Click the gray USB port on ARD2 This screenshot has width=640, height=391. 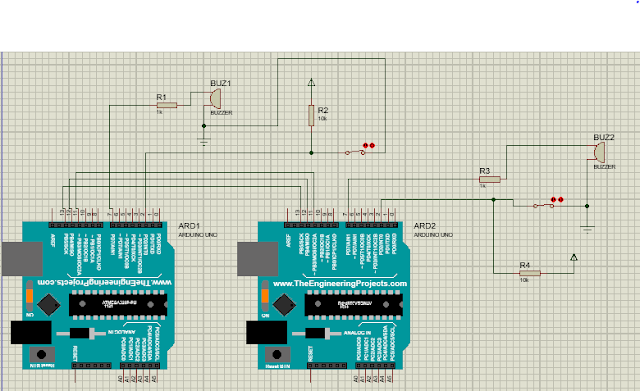click(258, 259)
